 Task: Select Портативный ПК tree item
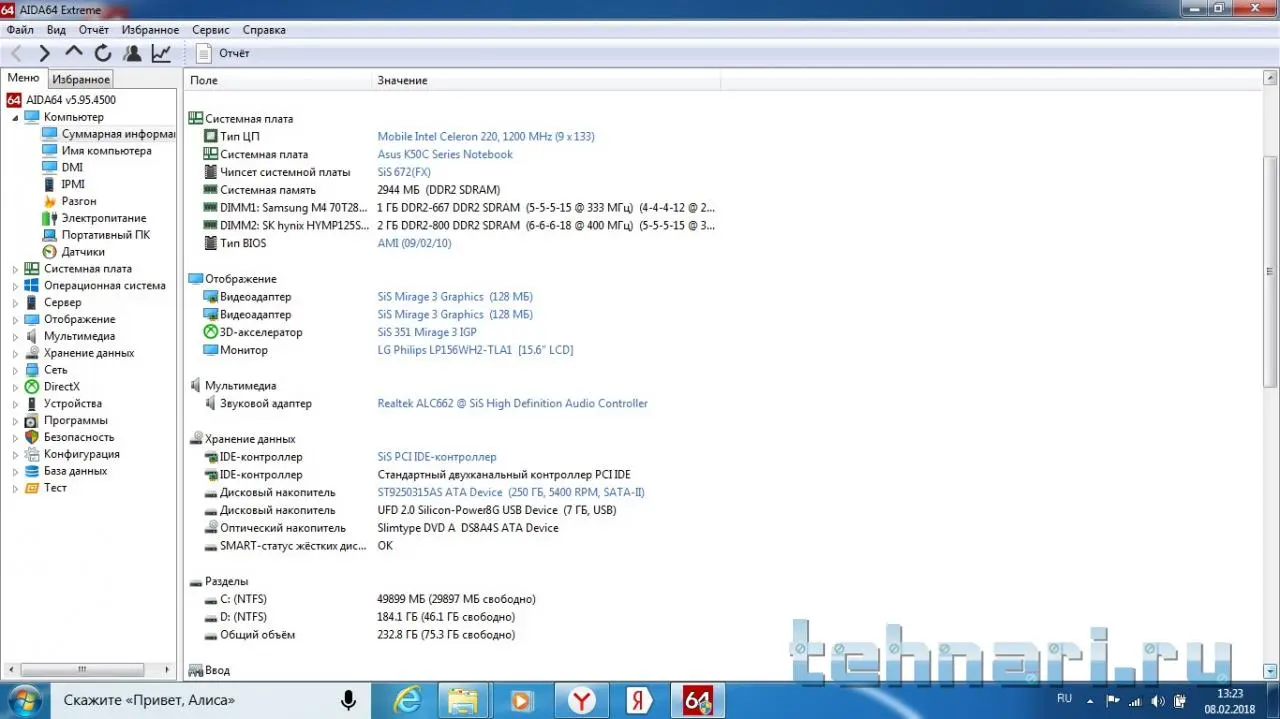pos(106,235)
